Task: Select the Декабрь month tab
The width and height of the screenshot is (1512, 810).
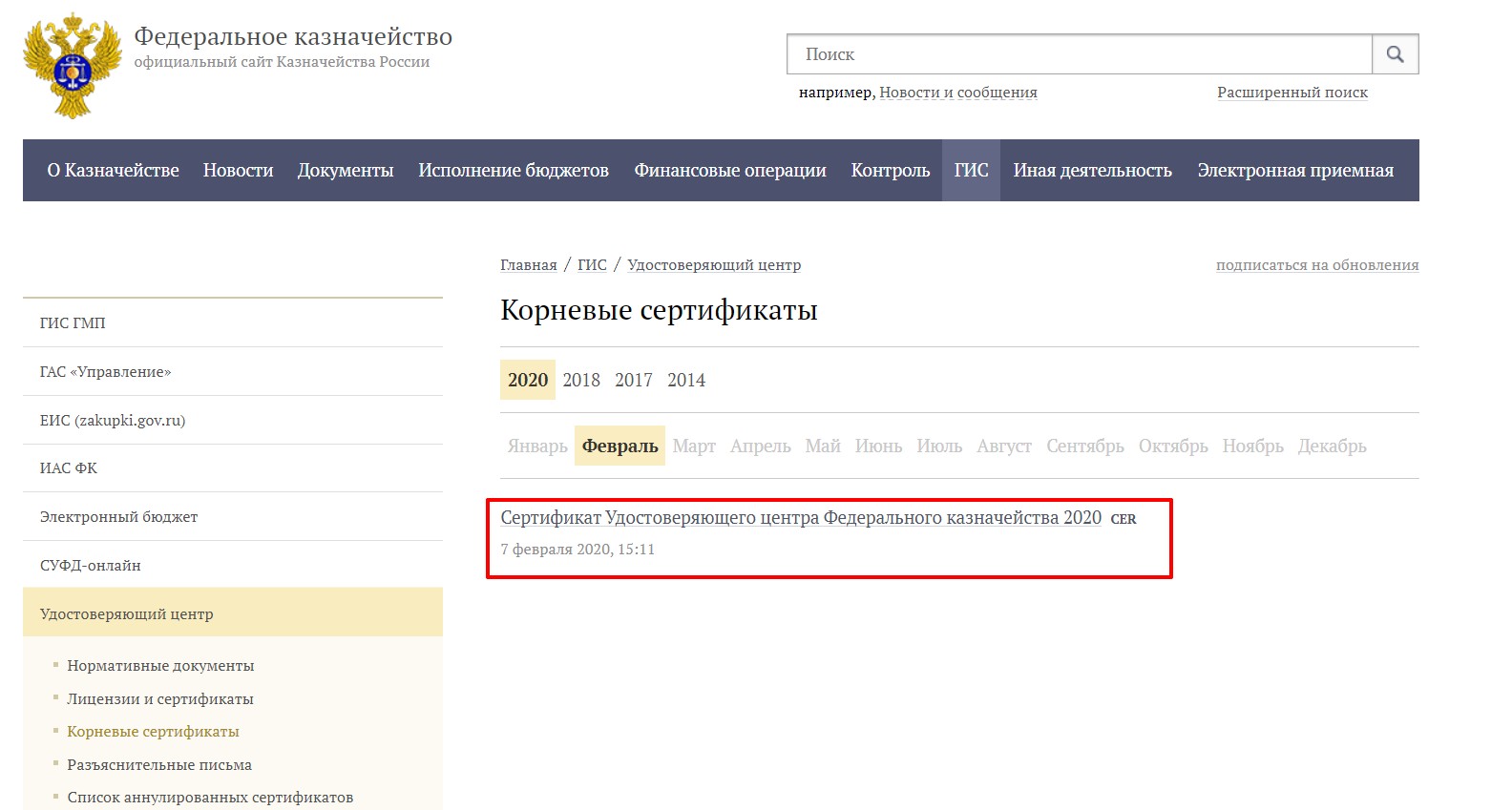Action: point(1333,446)
